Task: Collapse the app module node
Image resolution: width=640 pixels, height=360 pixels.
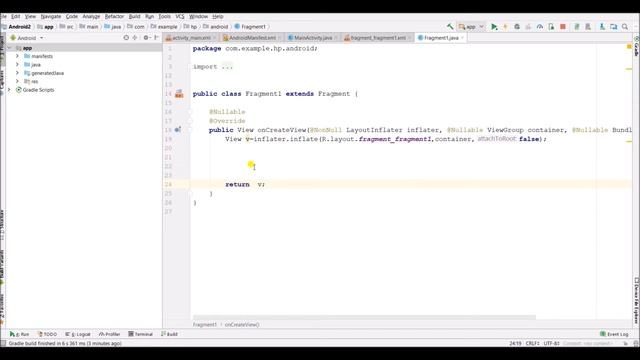Action: coord(9,48)
